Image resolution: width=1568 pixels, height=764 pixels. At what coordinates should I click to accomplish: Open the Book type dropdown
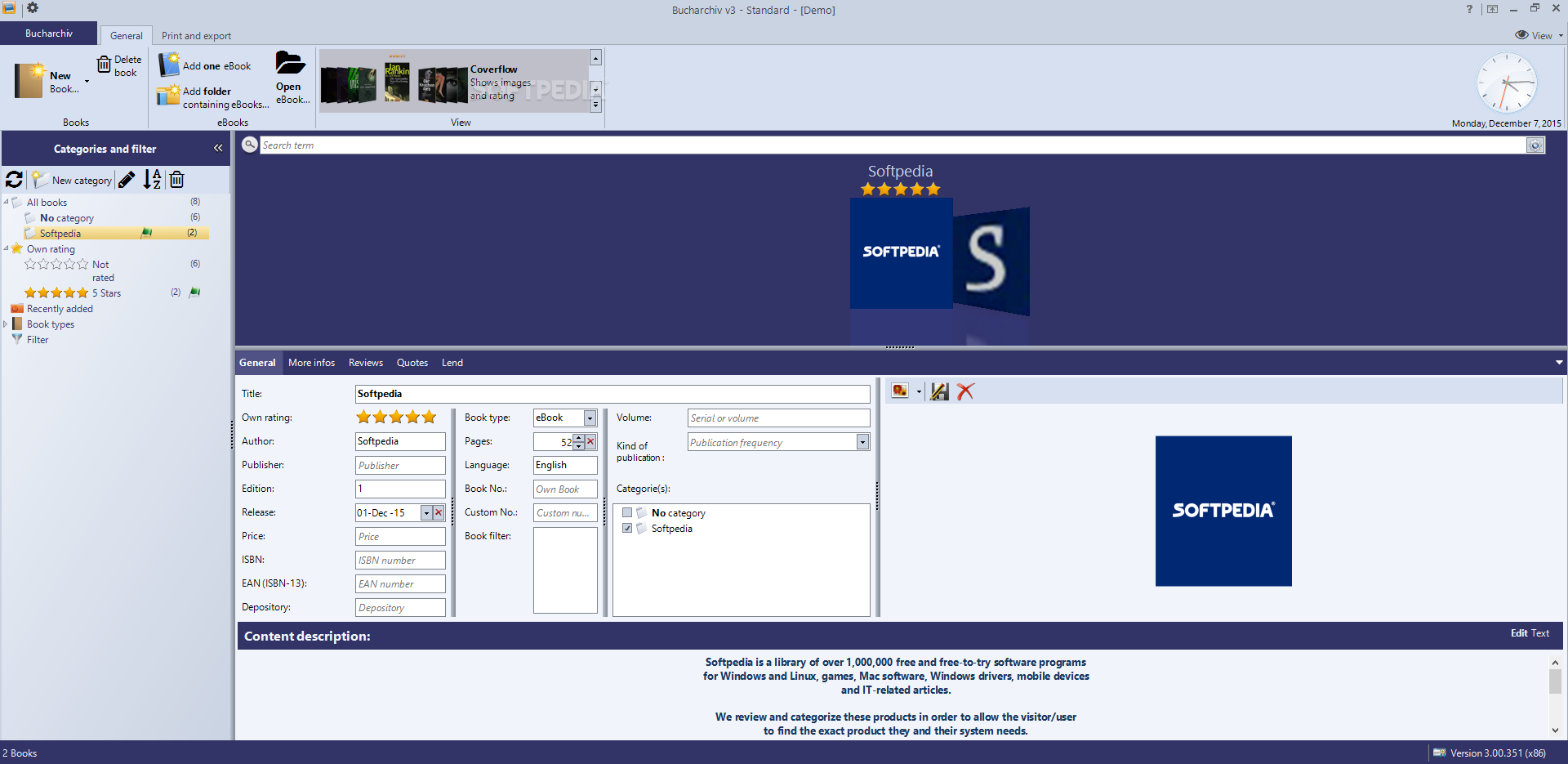pos(590,418)
